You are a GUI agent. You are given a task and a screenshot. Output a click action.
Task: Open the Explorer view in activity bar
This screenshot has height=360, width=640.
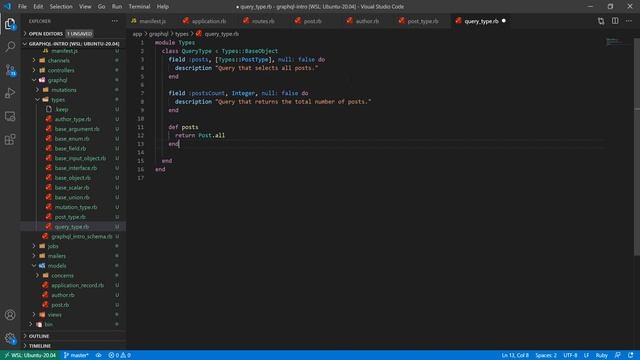pos(10,24)
